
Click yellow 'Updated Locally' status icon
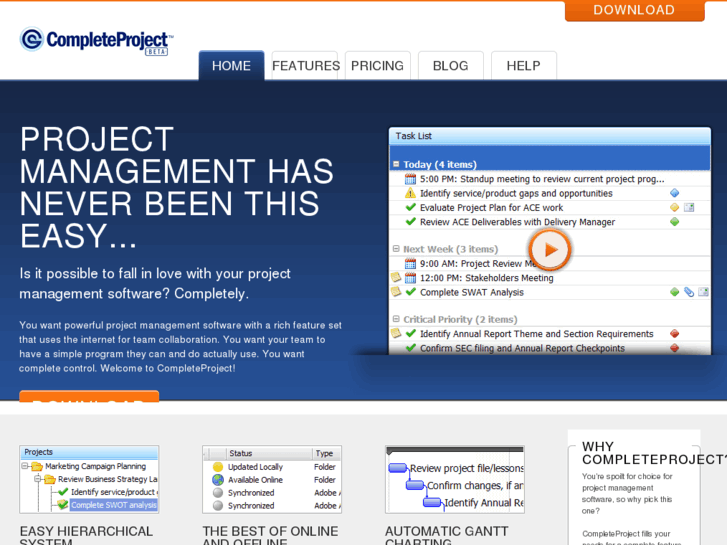[x=218, y=467]
